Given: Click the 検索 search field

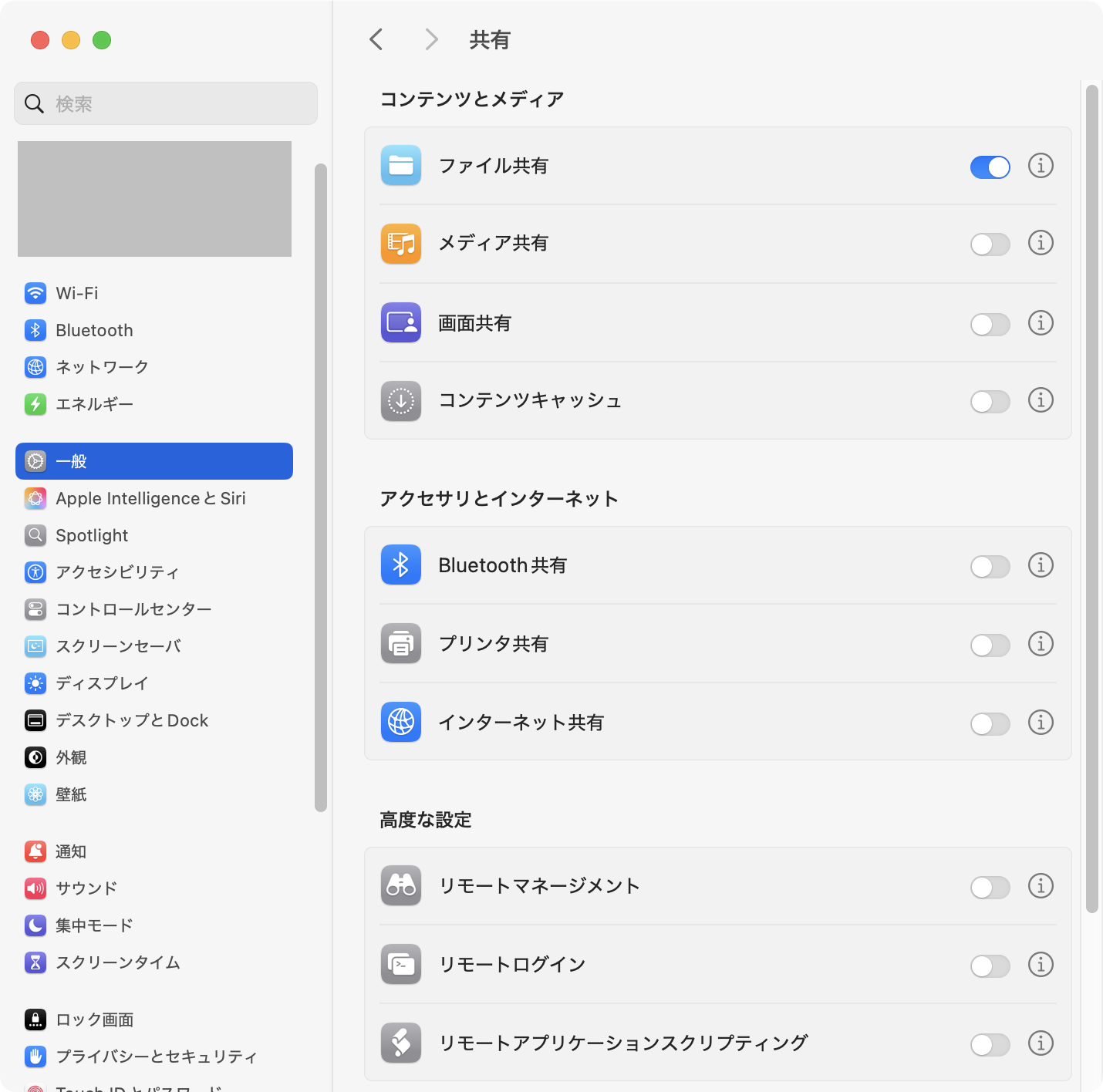Looking at the screenshot, I should pyautogui.click(x=165, y=103).
